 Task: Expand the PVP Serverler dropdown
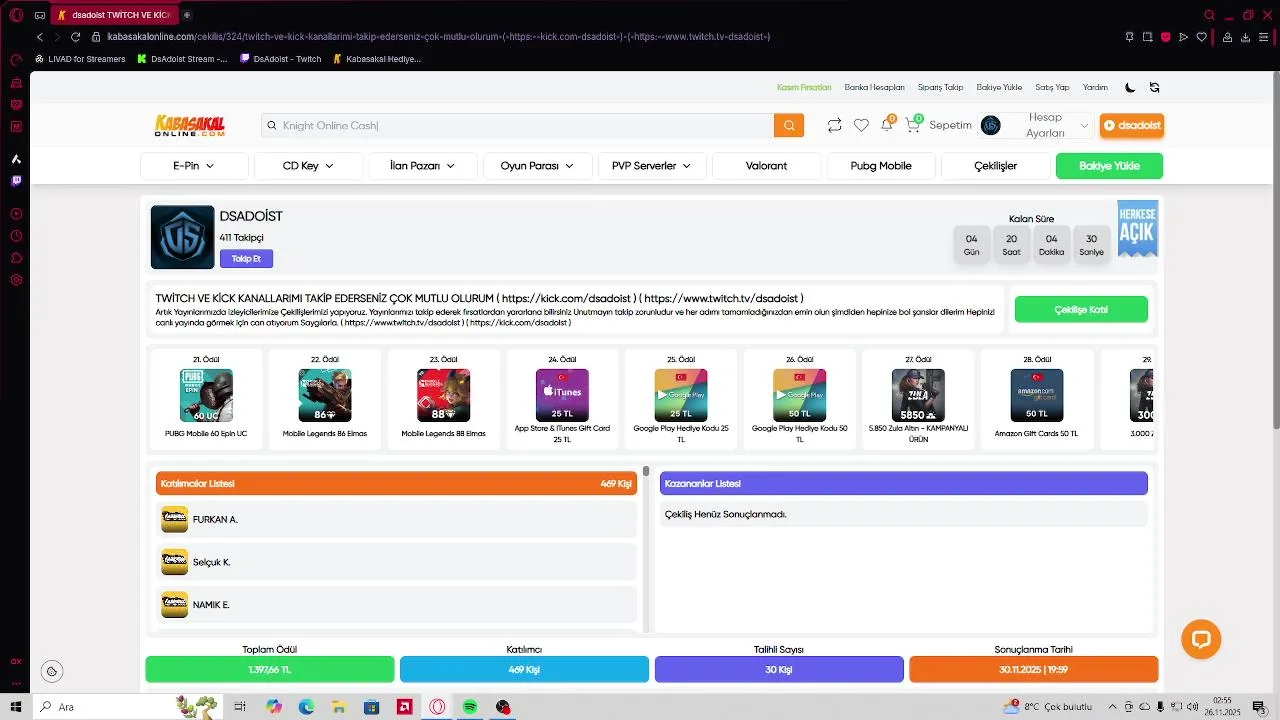[651, 166]
